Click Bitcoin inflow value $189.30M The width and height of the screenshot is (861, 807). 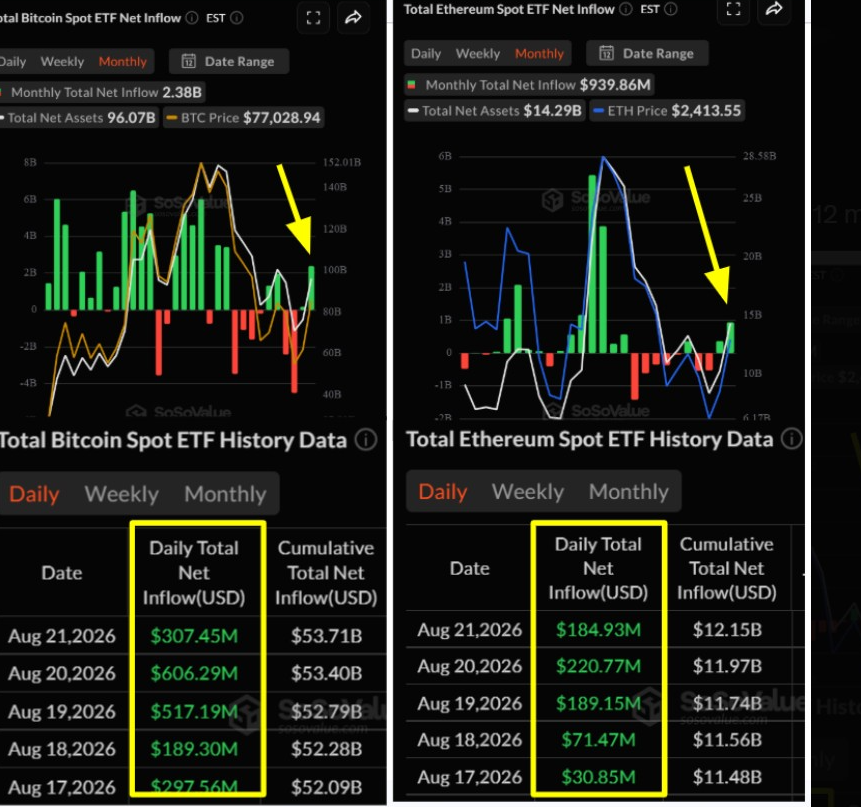coord(194,749)
